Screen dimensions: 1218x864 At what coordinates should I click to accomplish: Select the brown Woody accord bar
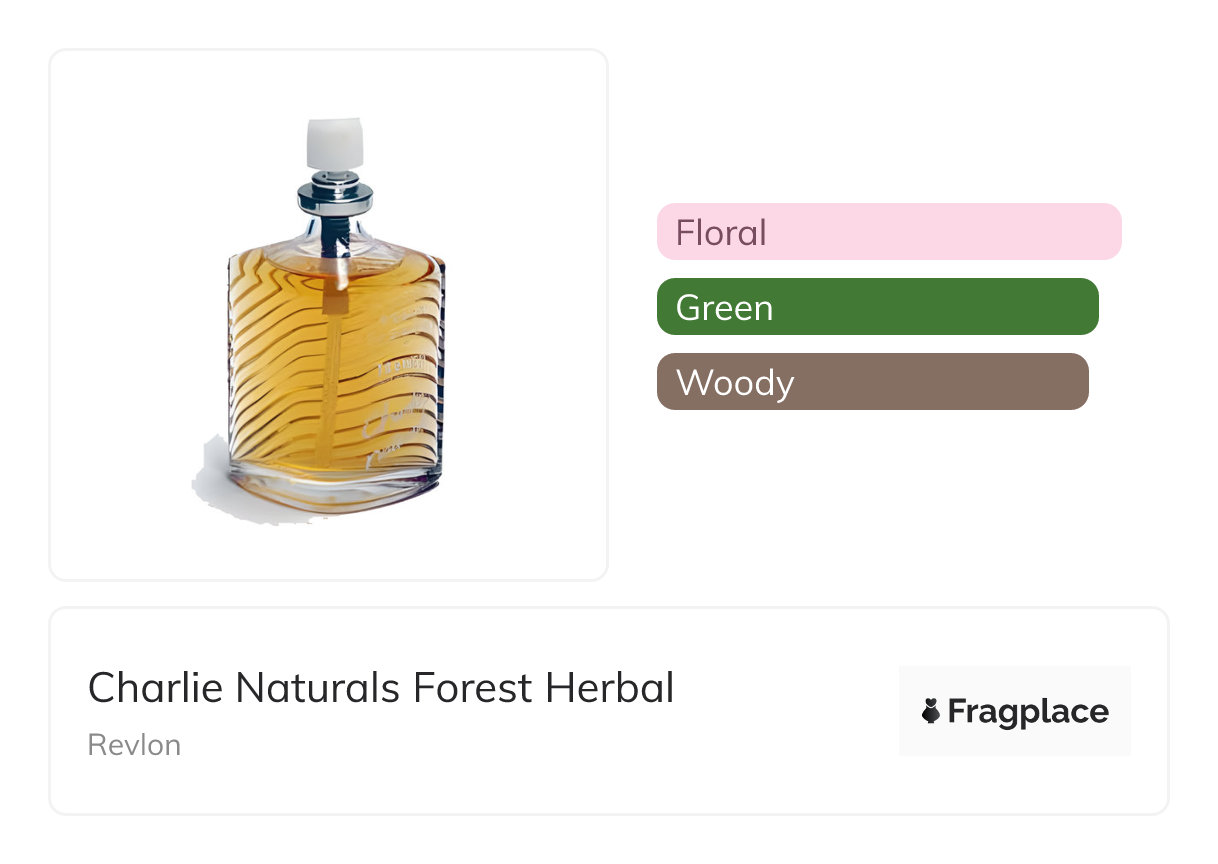pos(872,382)
